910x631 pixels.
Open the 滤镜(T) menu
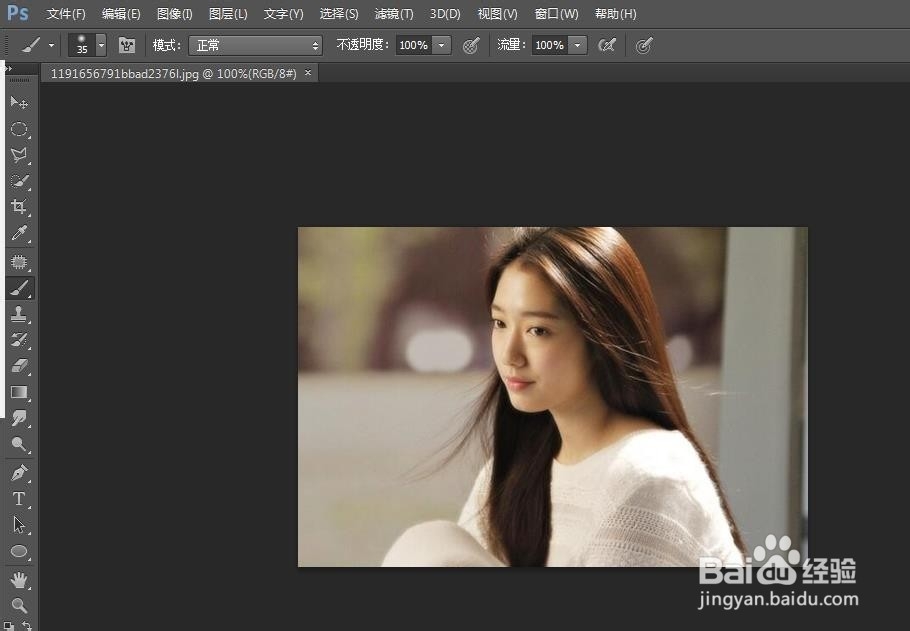pyautogui.click(x=394, y=13)
